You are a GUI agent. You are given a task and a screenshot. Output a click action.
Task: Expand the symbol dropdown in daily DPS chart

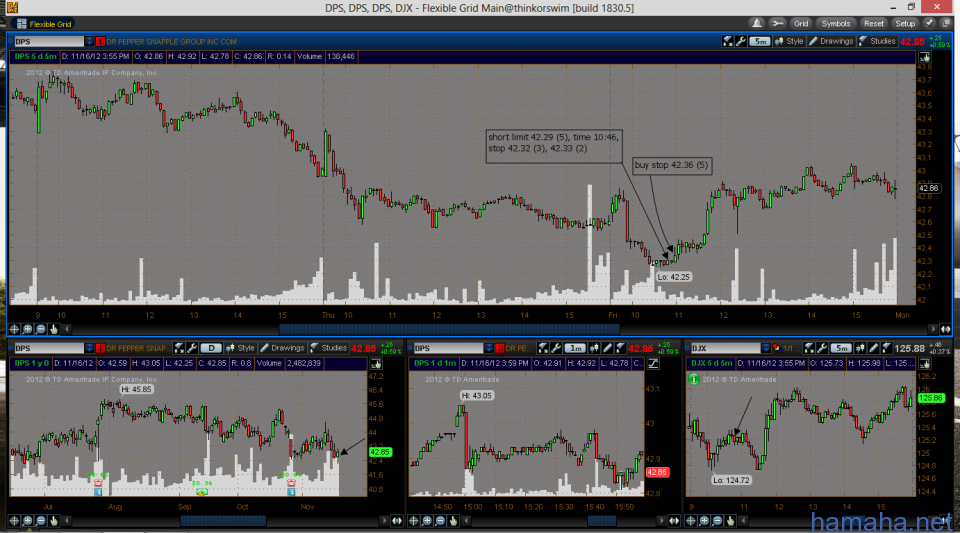[89, 348]
